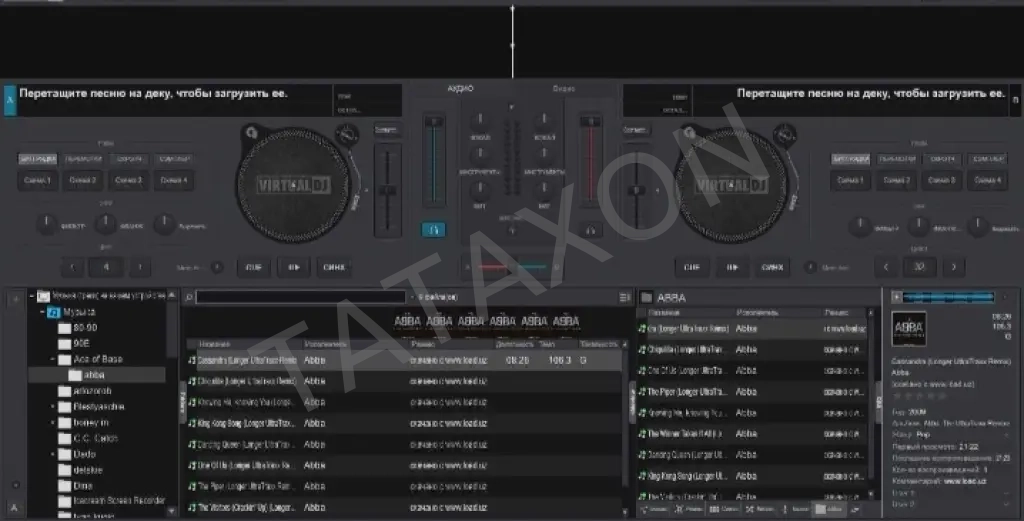The height and width of the screenshot is (521, 1024).
Task: Click right deck loop increase arrow
Action: 953,266
